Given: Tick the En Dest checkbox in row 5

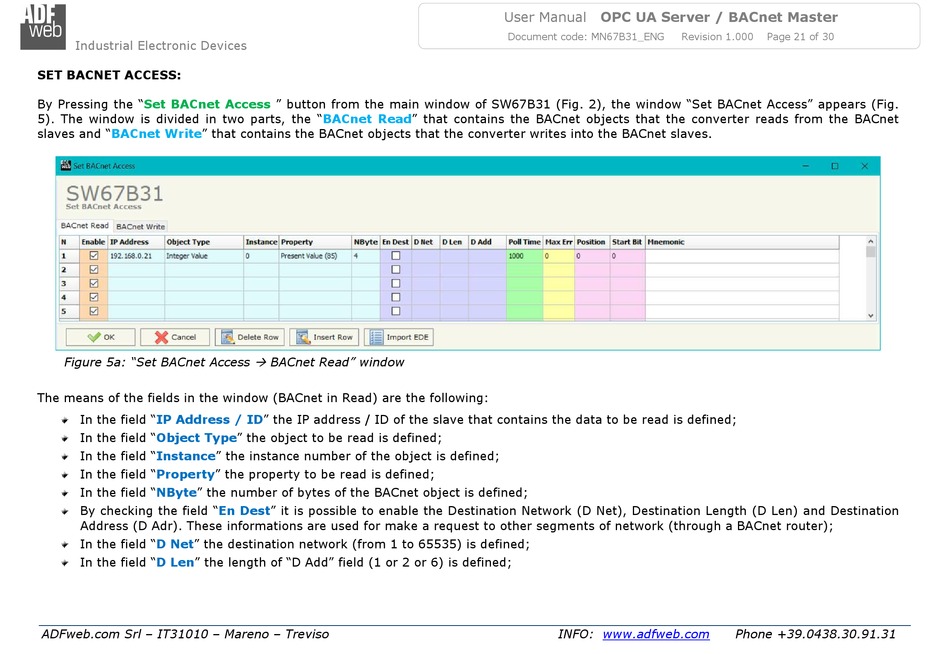Looking at the screenshot, I should click(396, 311).
